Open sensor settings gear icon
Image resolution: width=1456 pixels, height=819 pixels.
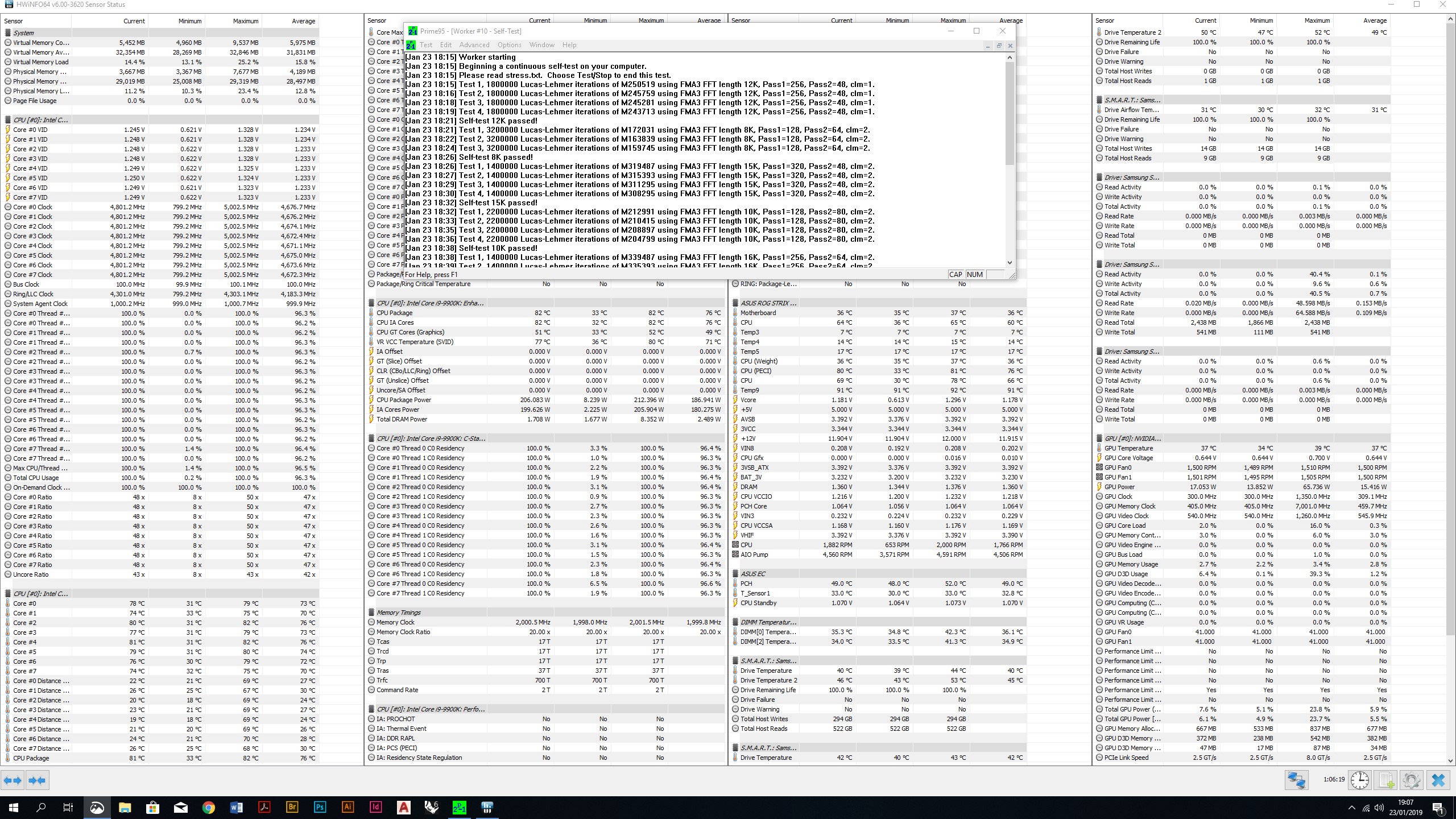(1411, 780)
